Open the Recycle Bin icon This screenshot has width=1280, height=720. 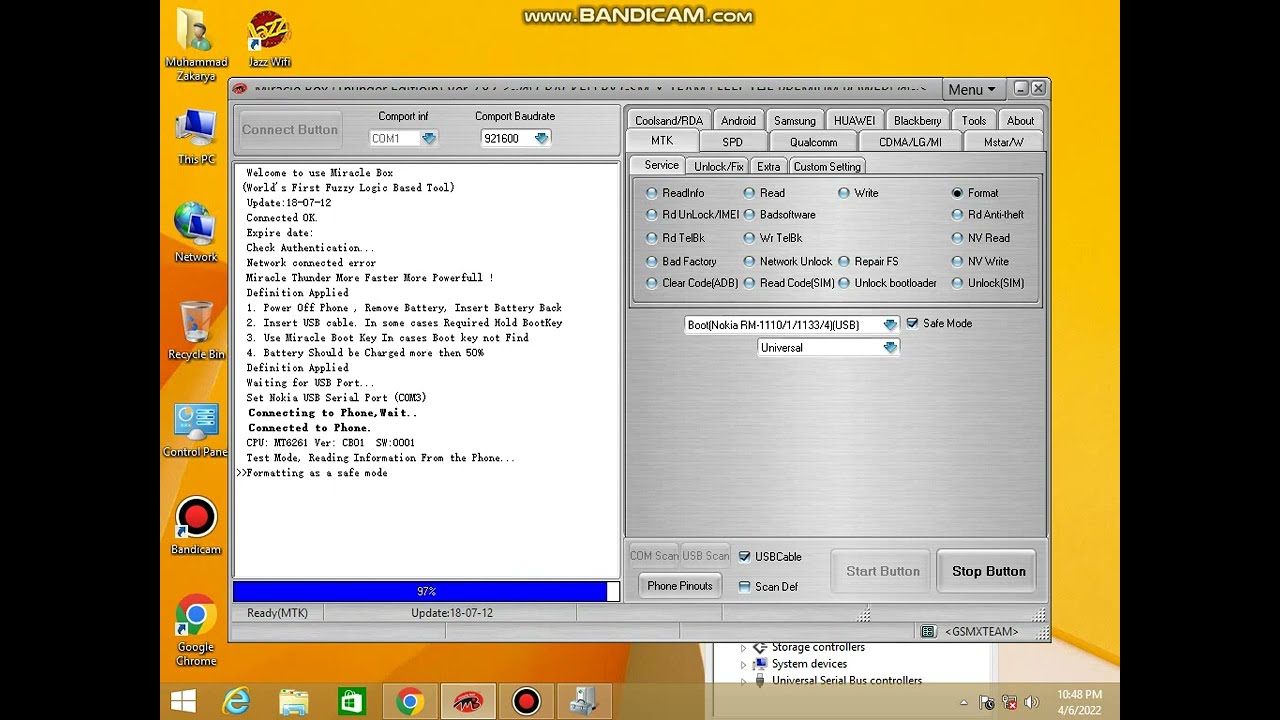[196, 330]
